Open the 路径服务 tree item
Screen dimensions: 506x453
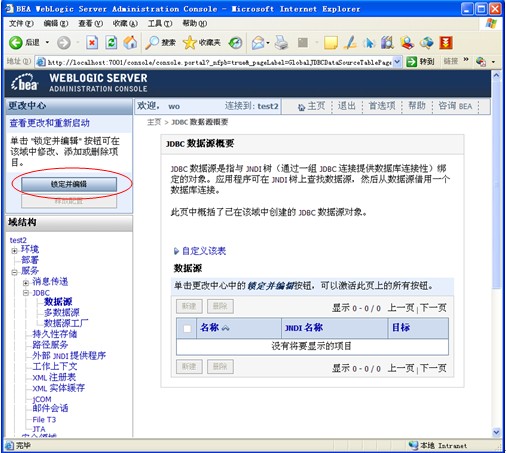coord(50,345)
